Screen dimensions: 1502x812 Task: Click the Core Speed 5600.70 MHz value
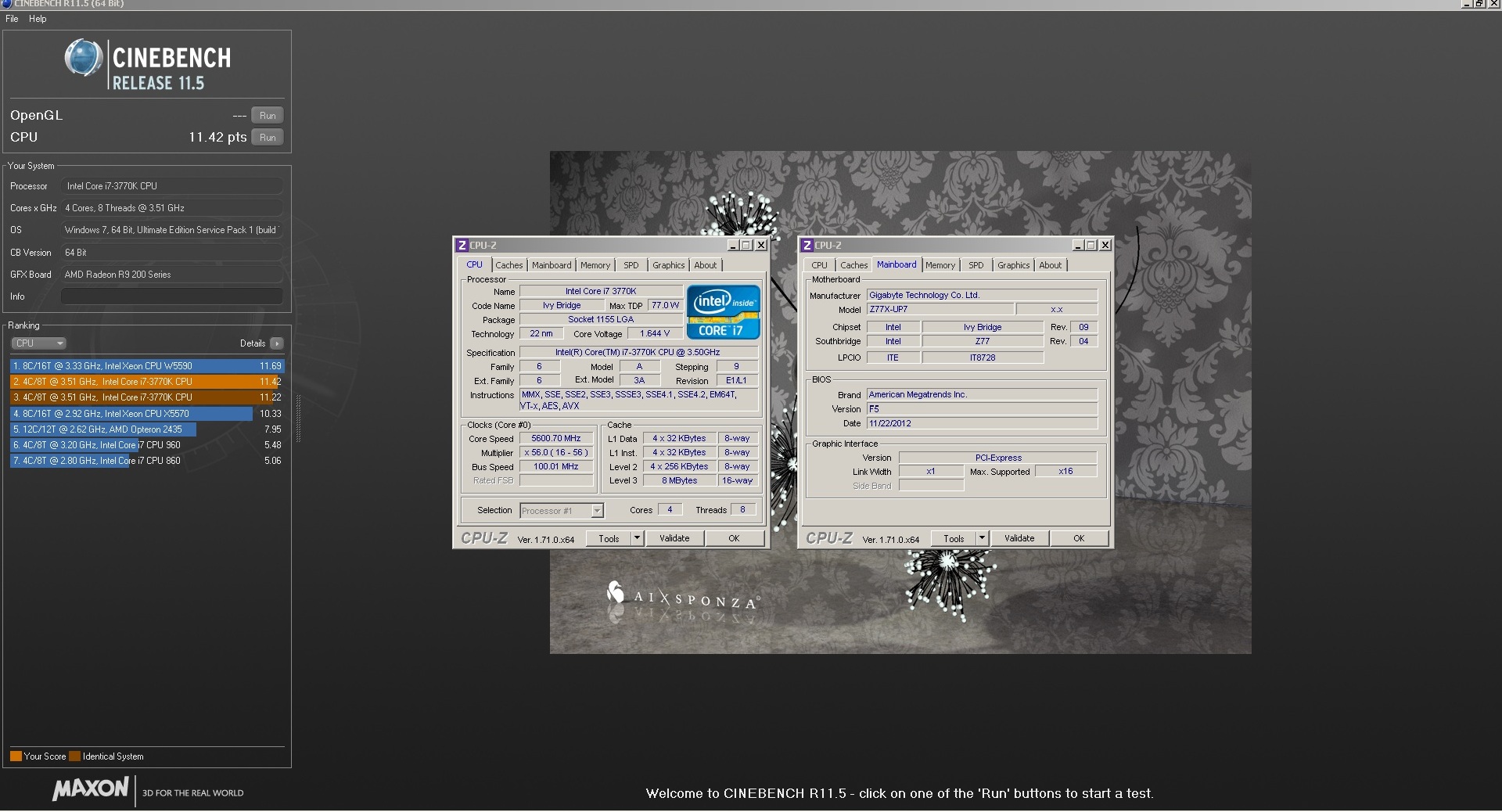(x=556, y=439)
